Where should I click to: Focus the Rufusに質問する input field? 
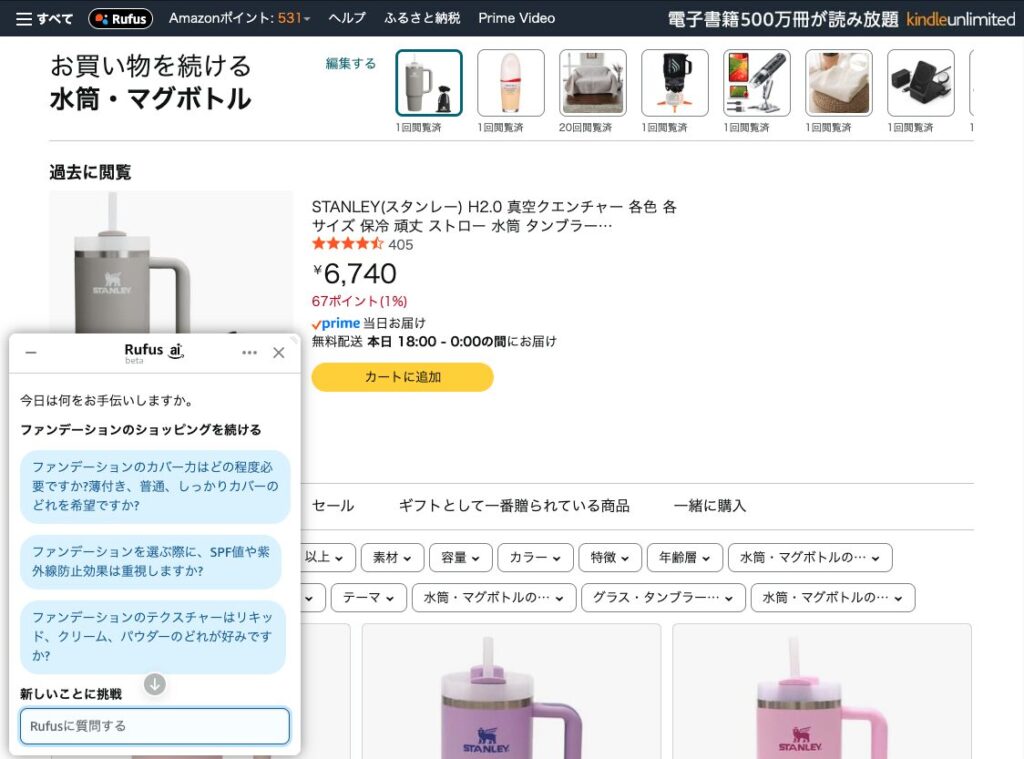155,726
